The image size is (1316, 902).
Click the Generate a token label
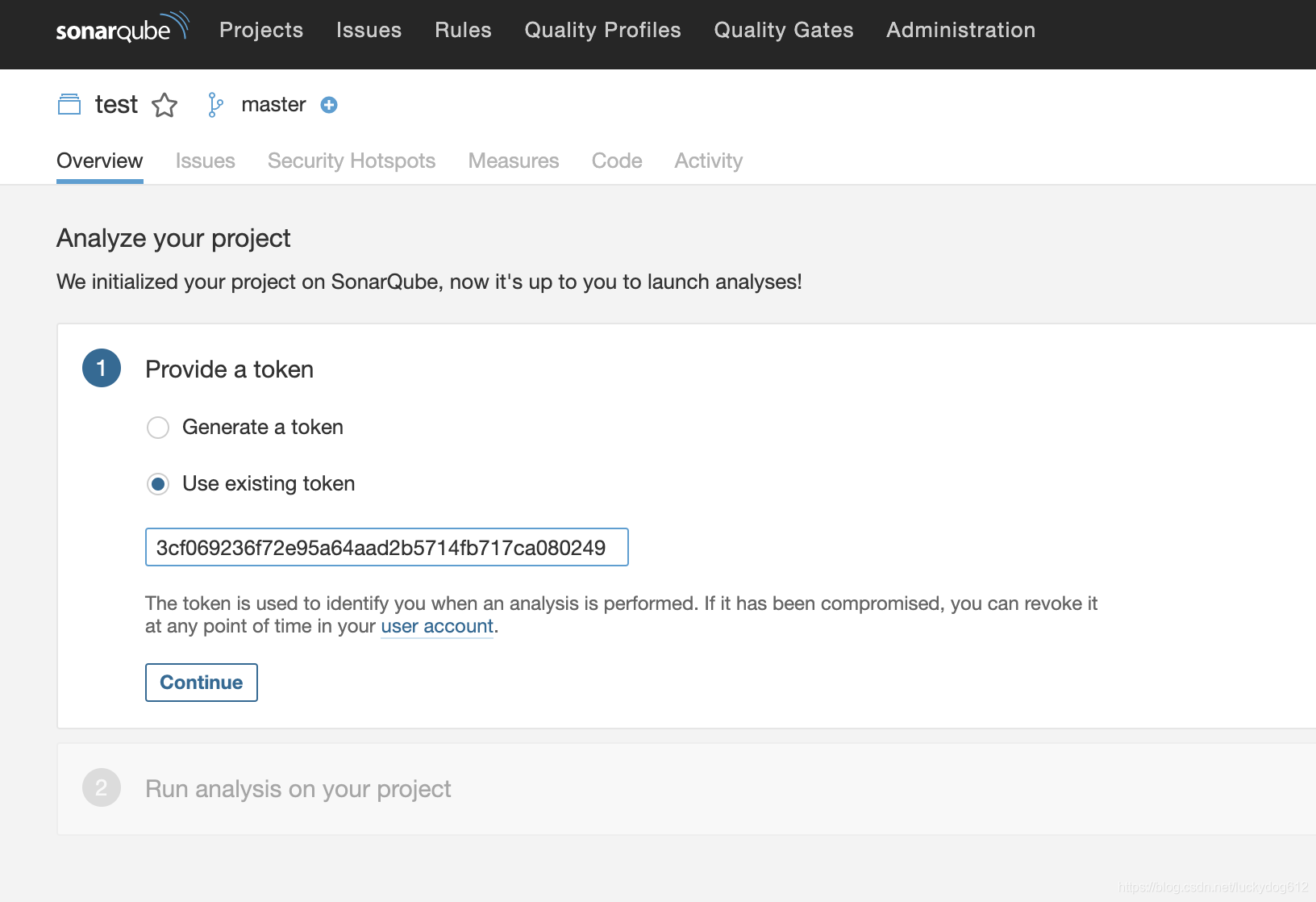pos(263,427)
